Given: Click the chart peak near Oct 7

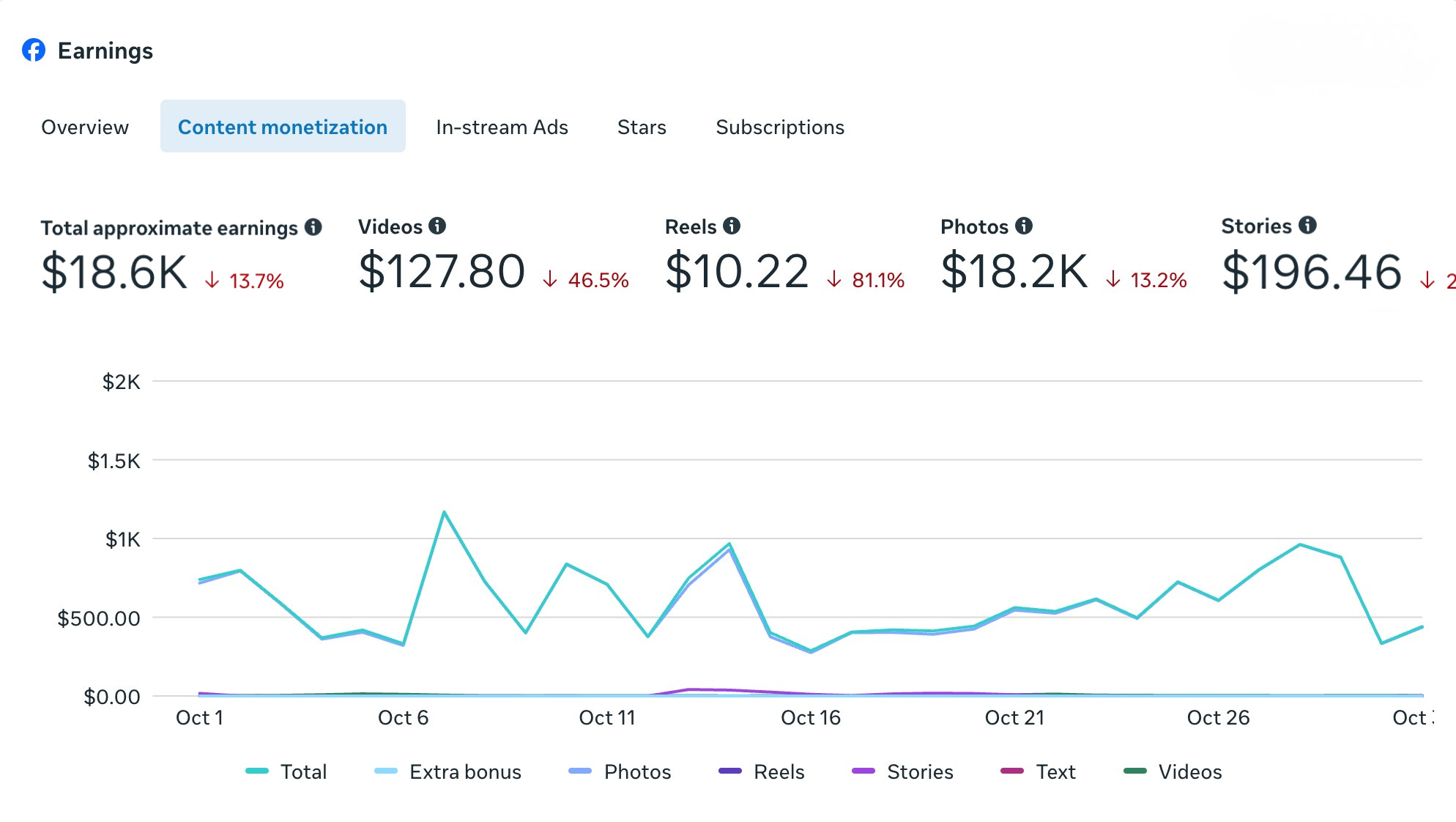Looking at the screenshot, I should 444,512.
